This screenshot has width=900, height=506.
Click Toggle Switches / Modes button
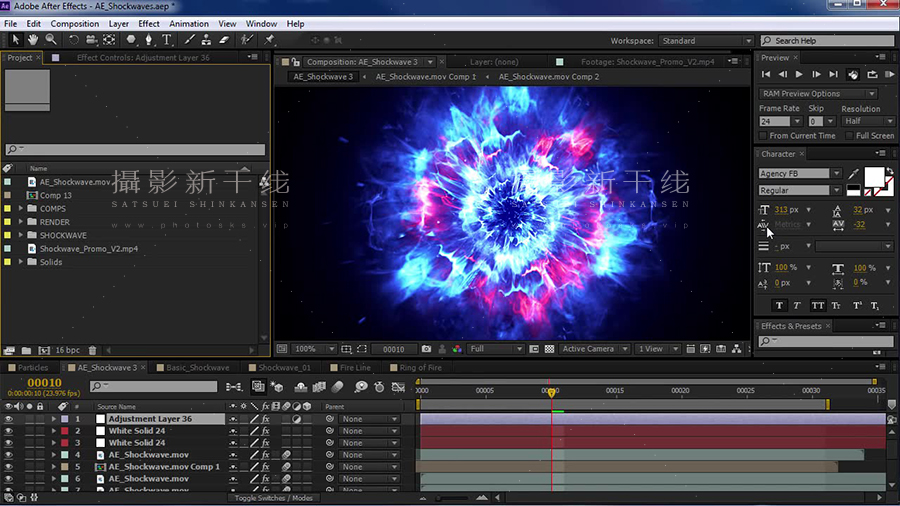pyautogui.click(x=273, y=498)
